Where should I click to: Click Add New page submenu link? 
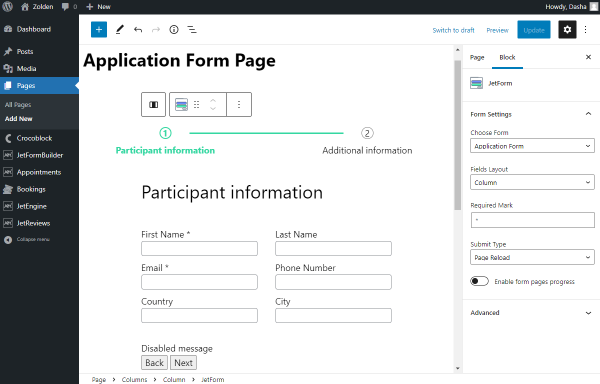(19, 119)
